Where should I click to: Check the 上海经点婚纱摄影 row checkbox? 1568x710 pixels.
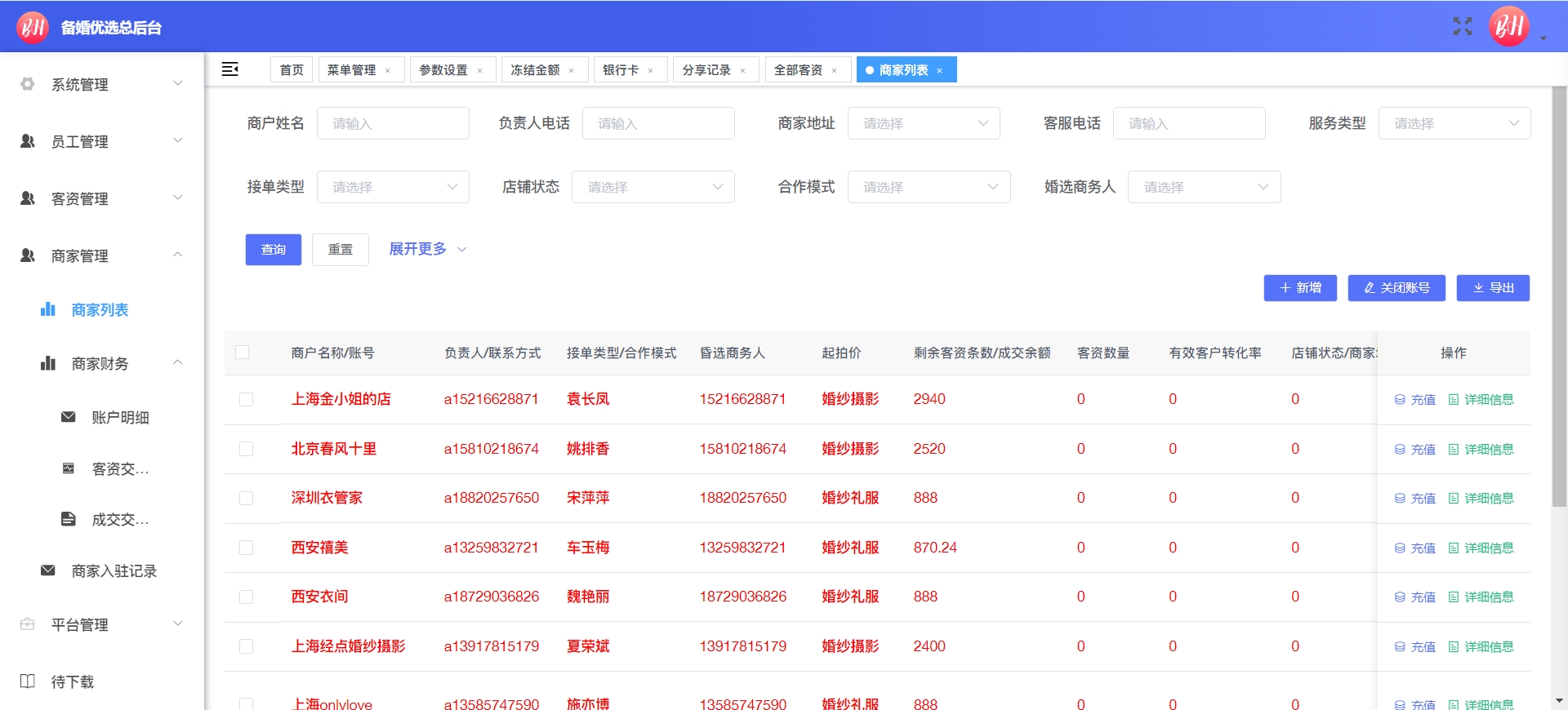pyautogui.click(x=246, y=646)
